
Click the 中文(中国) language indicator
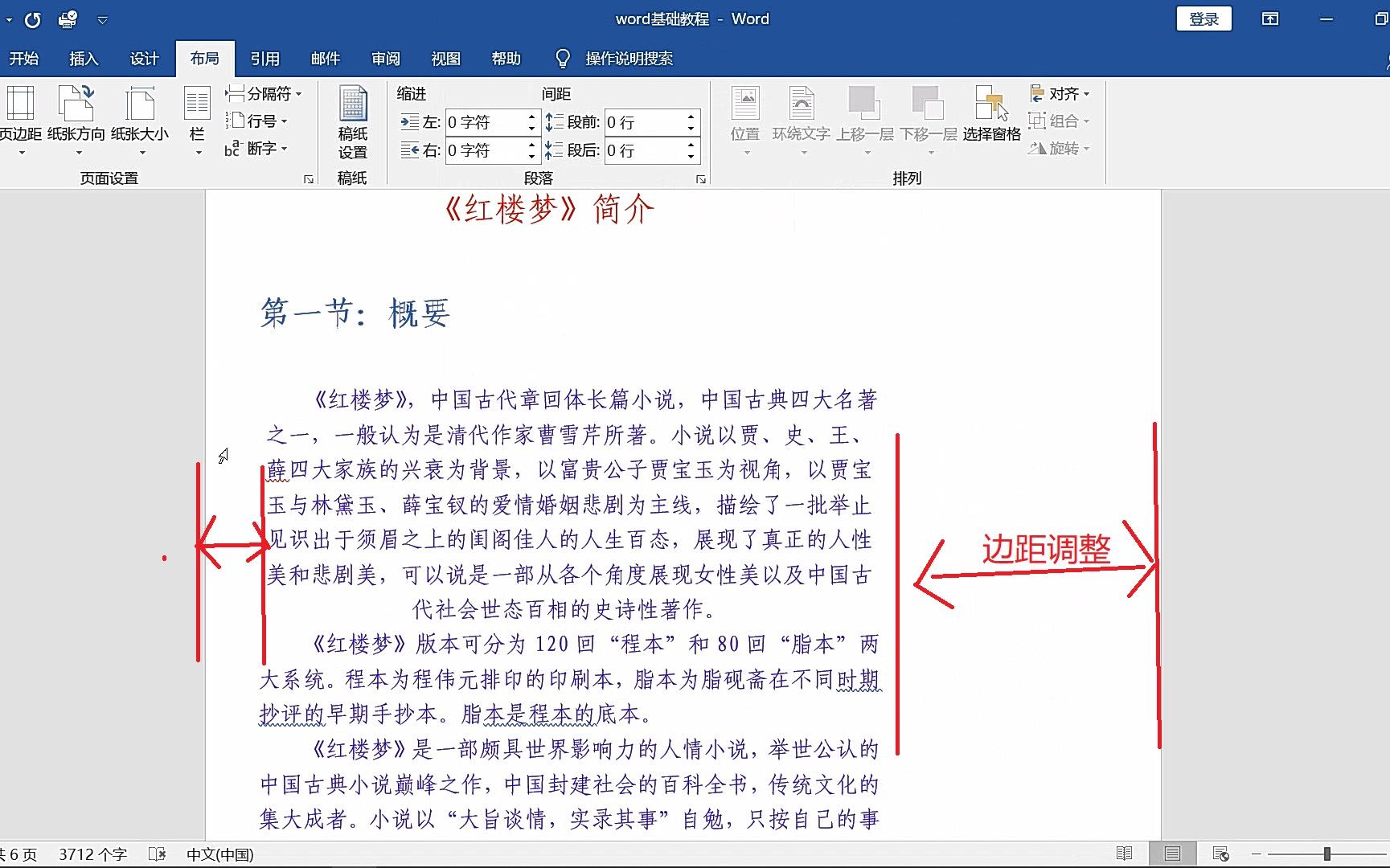(219, 854)
